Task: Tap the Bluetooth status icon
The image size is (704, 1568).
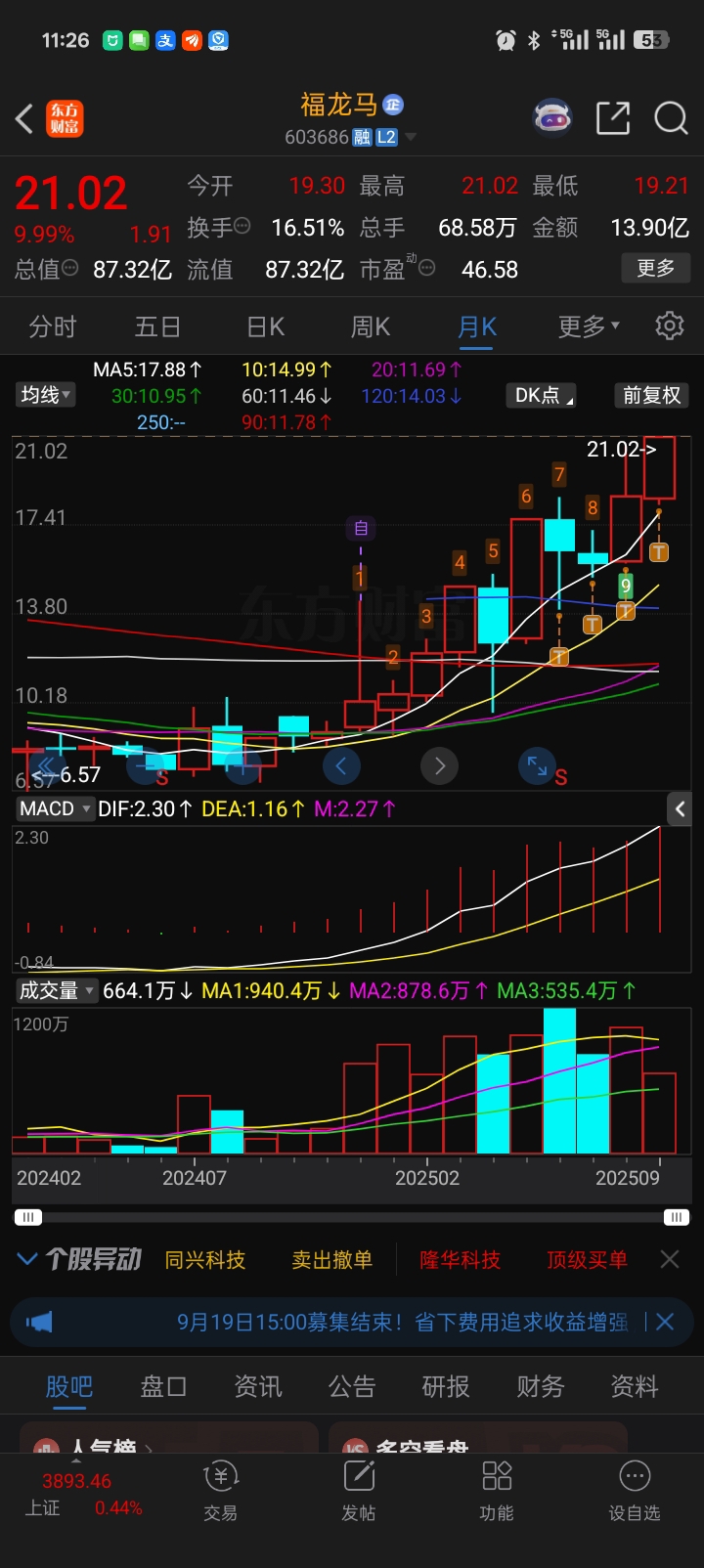Action: click(x=534, y=40)
